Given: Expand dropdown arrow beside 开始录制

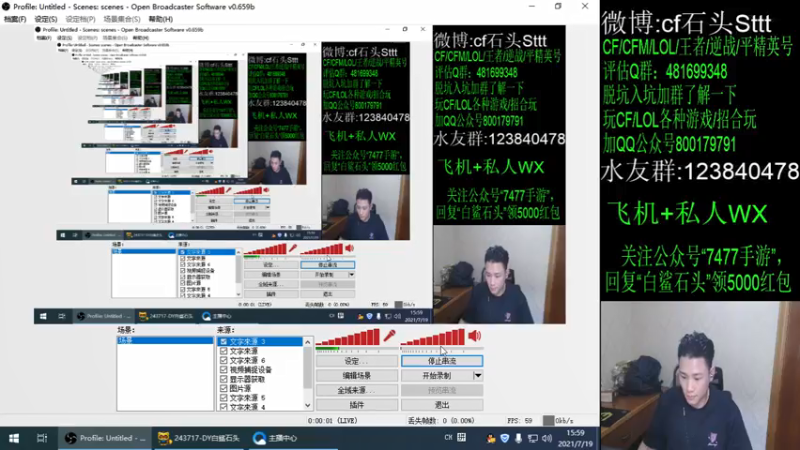Looking at the screenshot, I should click(478, 376).
